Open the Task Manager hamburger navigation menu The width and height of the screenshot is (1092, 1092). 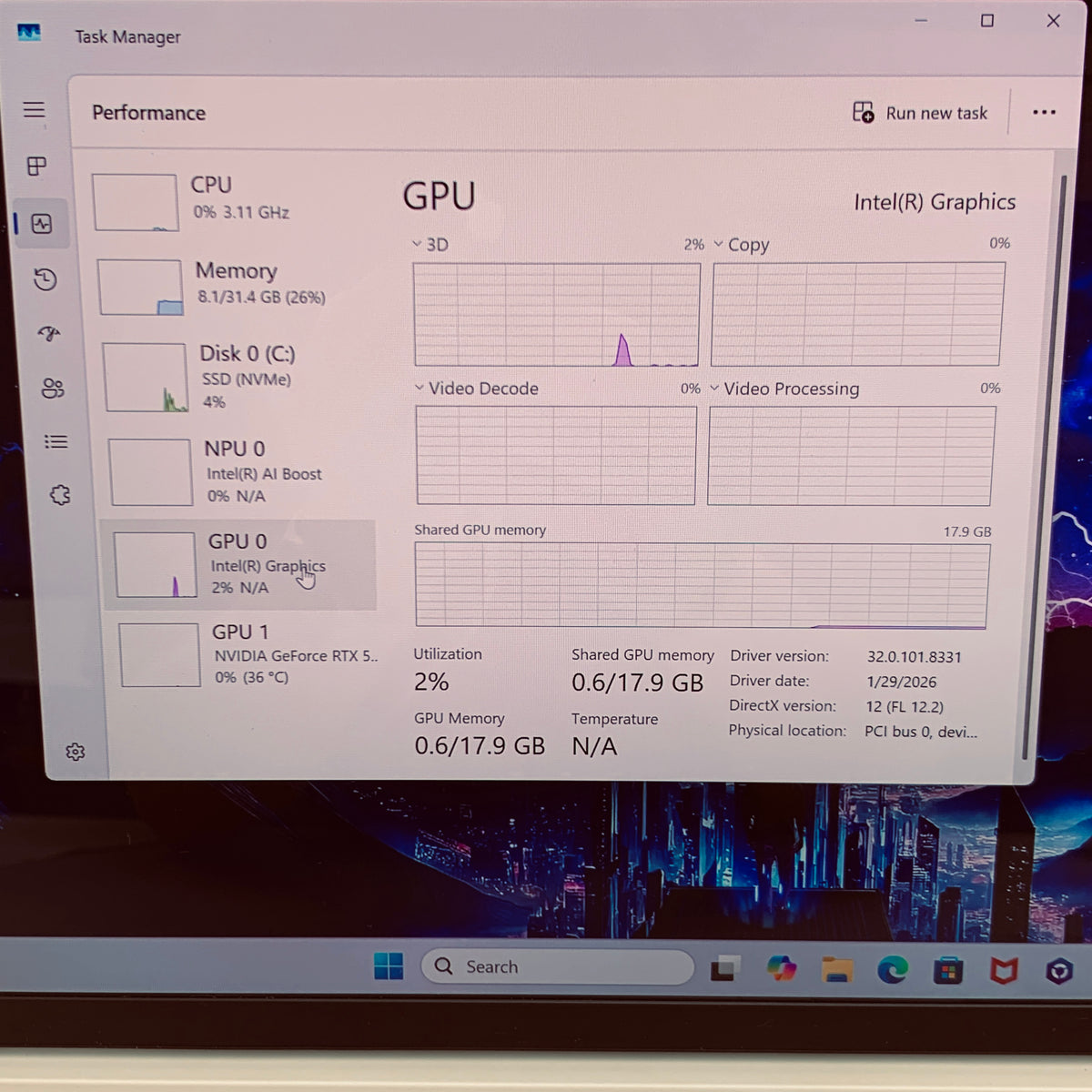(x=34, y=110)
